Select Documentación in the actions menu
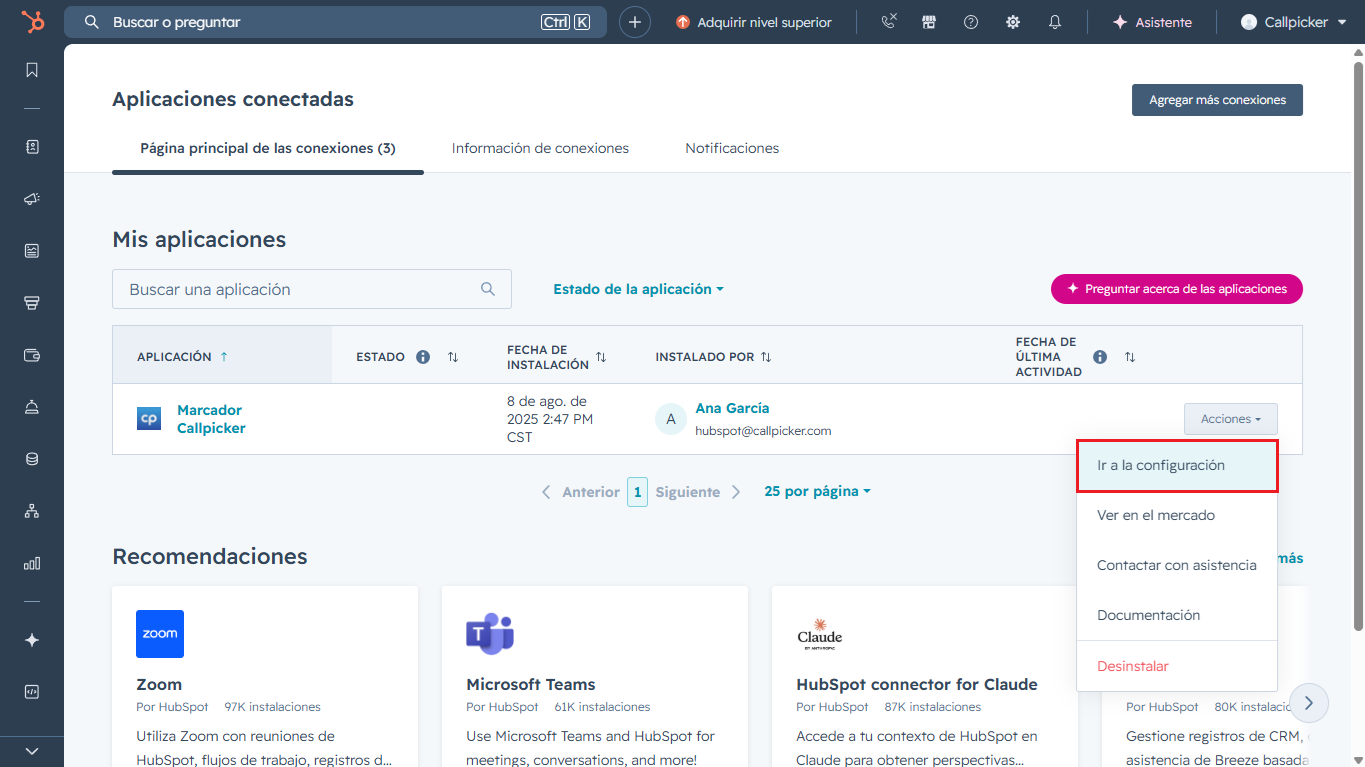Image resolution: width=1365 pixels, height=767 pixels. [x=1177, y=615]
